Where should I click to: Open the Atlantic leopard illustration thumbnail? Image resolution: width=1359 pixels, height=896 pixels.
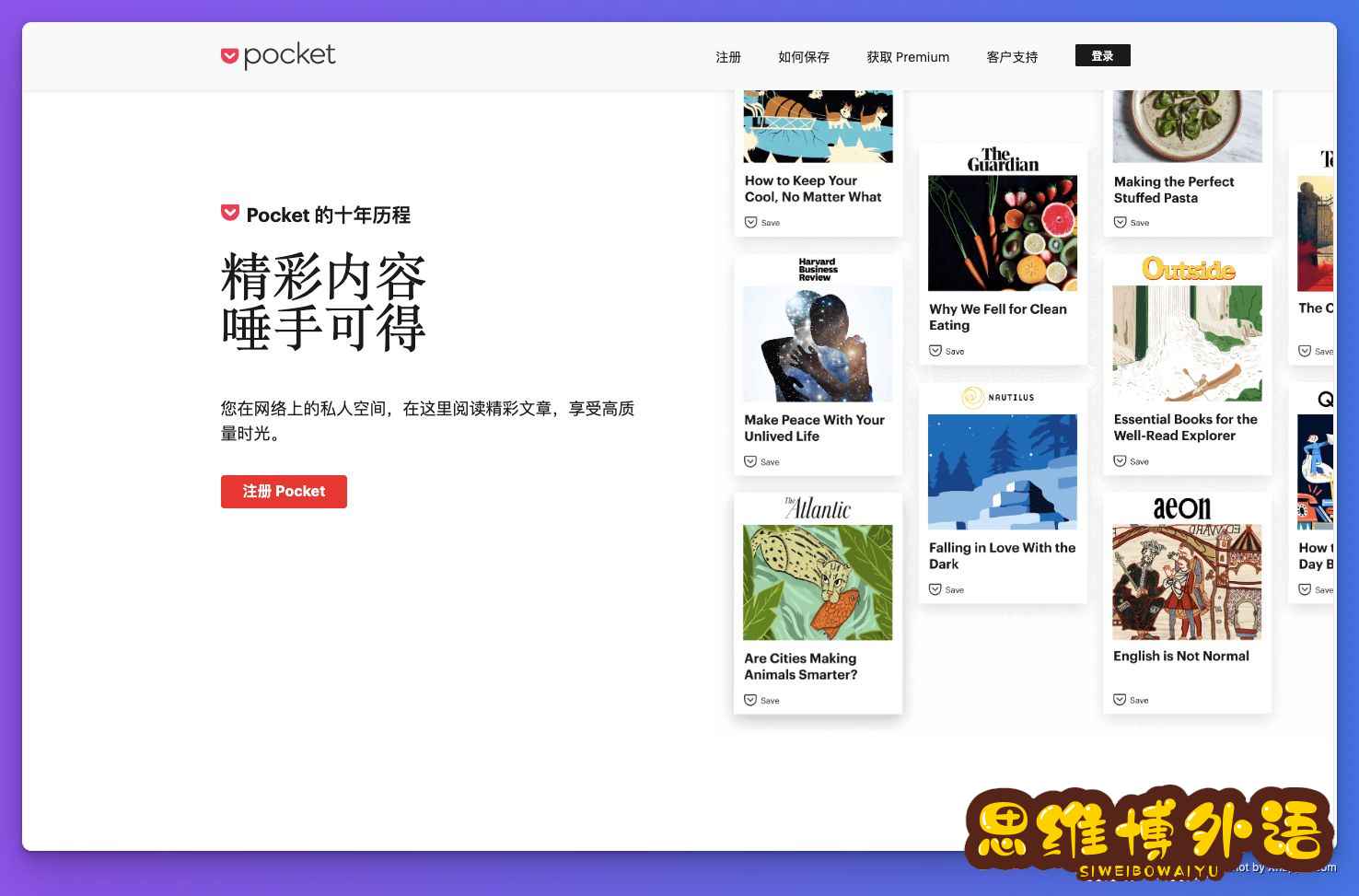818,582
